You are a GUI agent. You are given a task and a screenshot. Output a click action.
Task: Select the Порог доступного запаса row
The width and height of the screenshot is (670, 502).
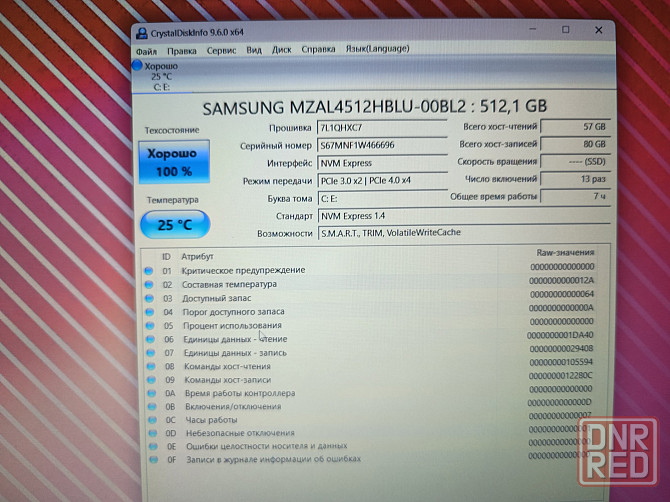370,310
